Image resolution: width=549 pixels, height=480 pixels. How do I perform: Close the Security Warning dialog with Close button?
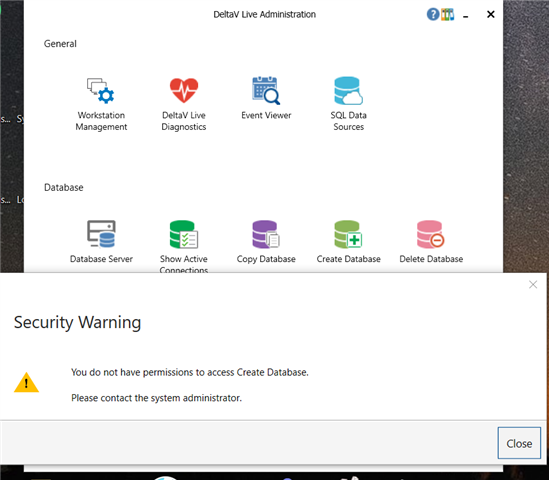pyautogui.click(x=519, y=443)
